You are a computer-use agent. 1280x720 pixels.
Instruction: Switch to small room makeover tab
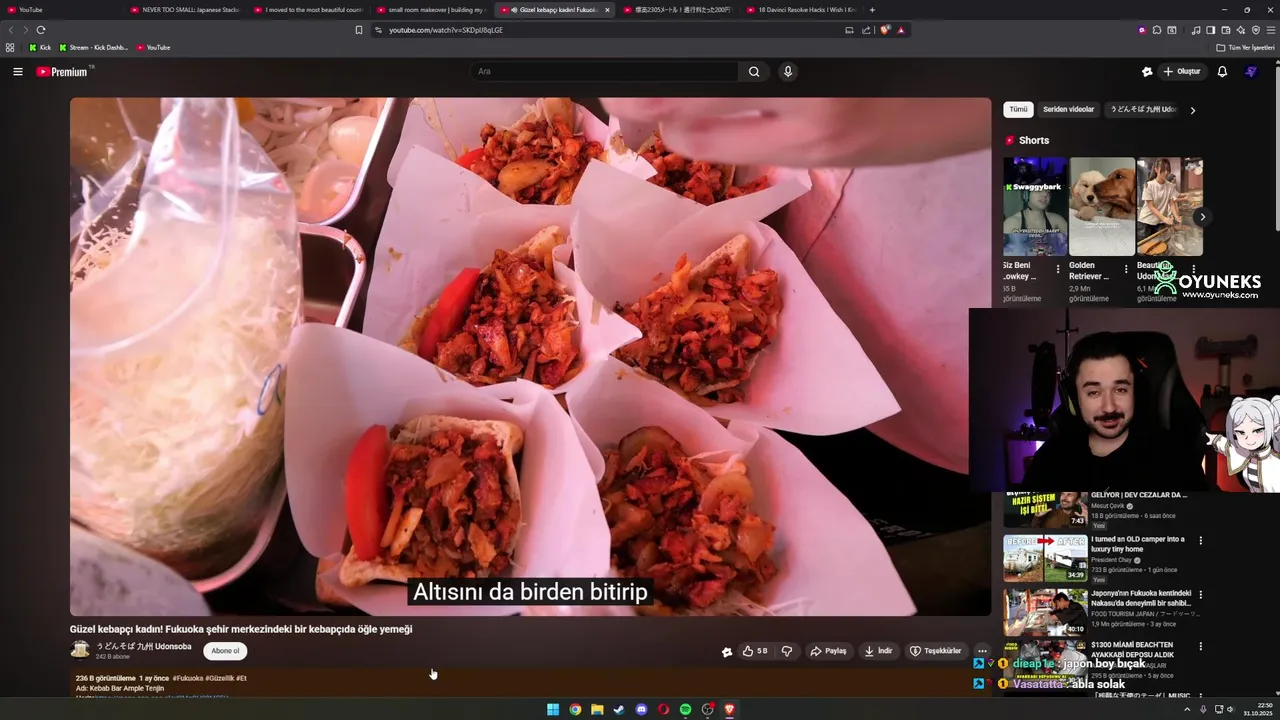point(431,10)
